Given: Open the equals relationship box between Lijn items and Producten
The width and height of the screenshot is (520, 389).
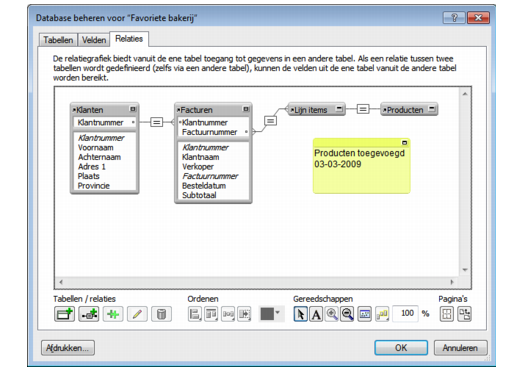Looking at the screenshot, I should tap(363, 109).
